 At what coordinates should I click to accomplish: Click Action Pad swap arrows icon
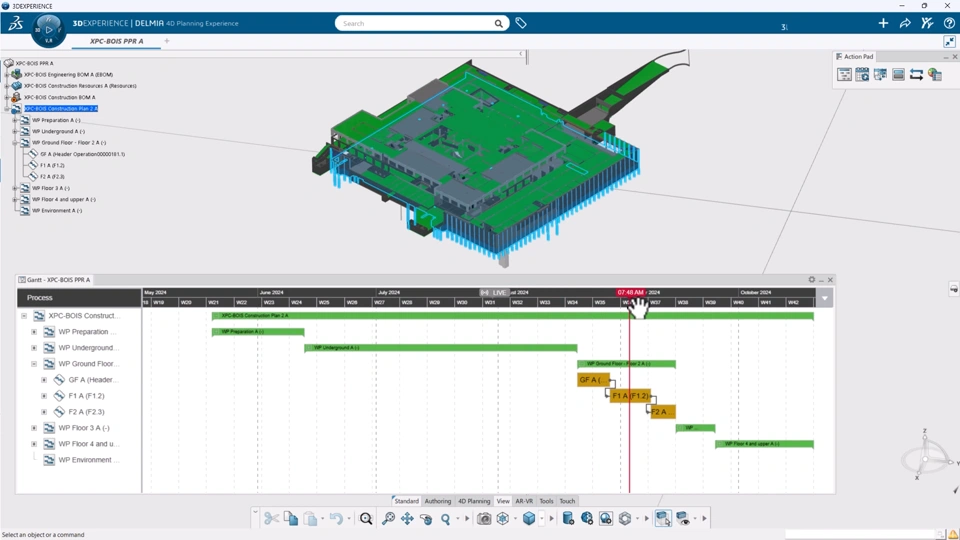(917, 75)
